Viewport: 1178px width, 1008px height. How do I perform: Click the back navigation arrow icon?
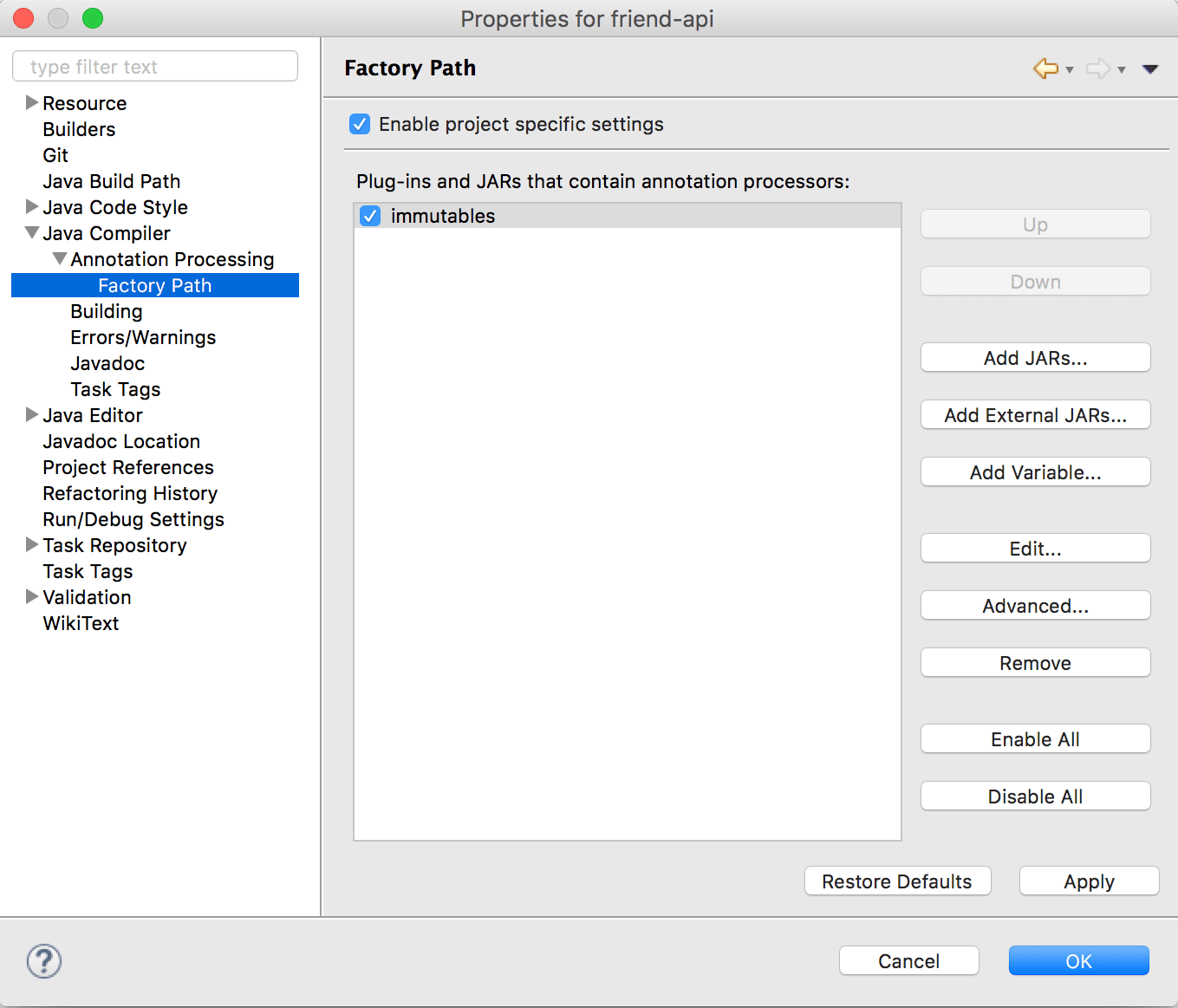point(1046,68)
